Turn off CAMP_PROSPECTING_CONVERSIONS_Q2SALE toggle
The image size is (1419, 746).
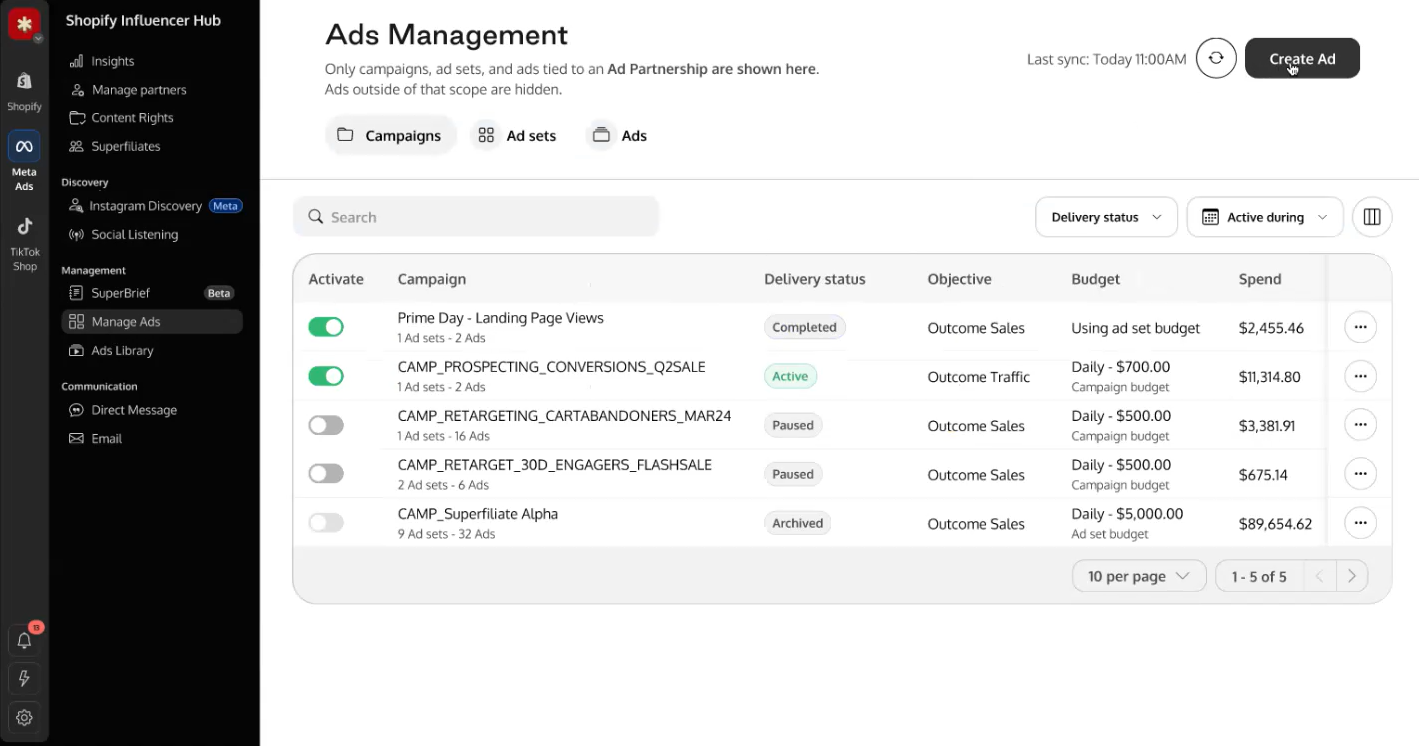click(326, 376)
